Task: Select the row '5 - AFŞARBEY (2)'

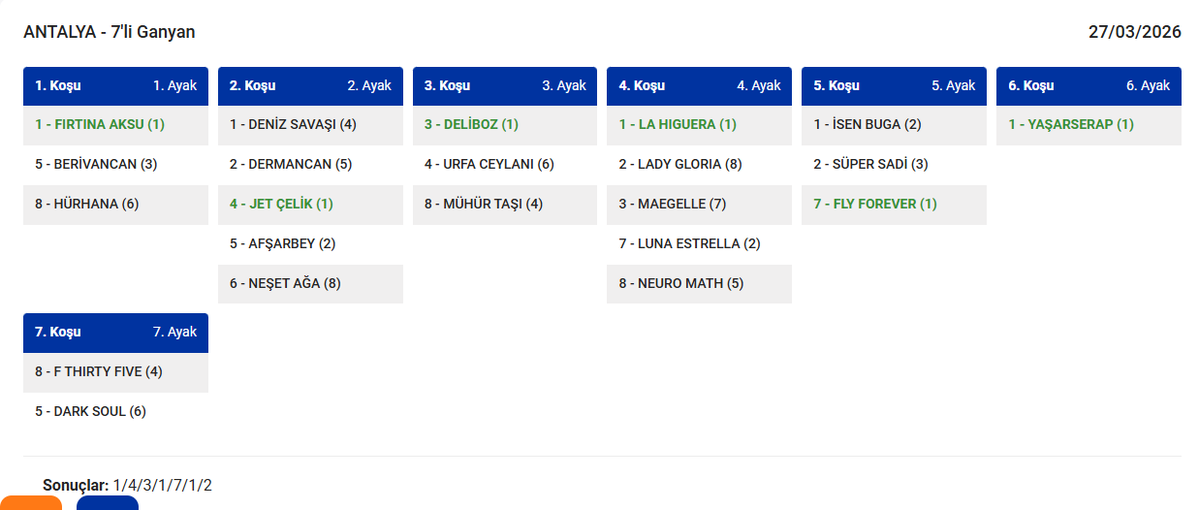Action: pyautogui.click(x=310, y=244)
